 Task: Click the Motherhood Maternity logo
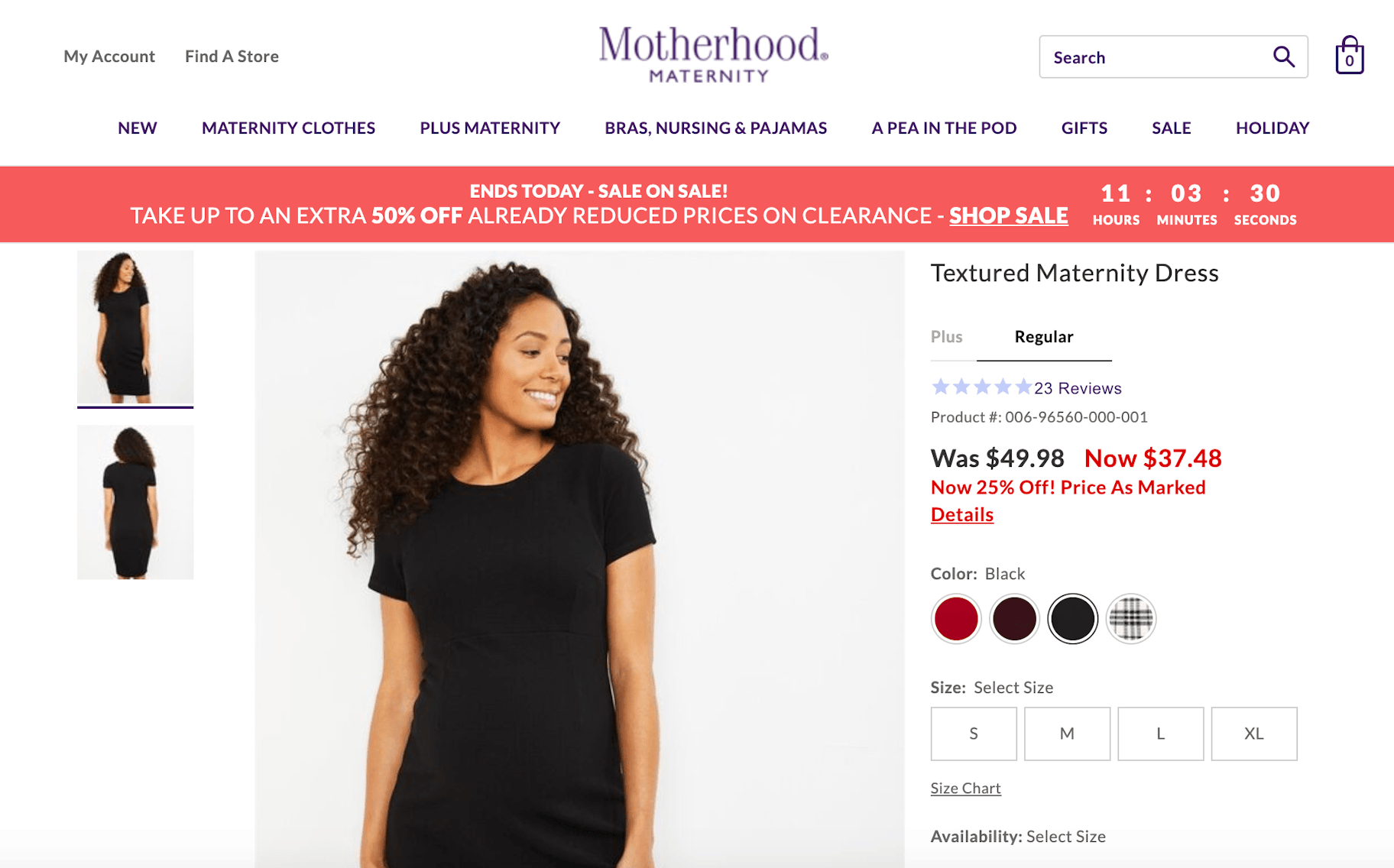point(712,53)
